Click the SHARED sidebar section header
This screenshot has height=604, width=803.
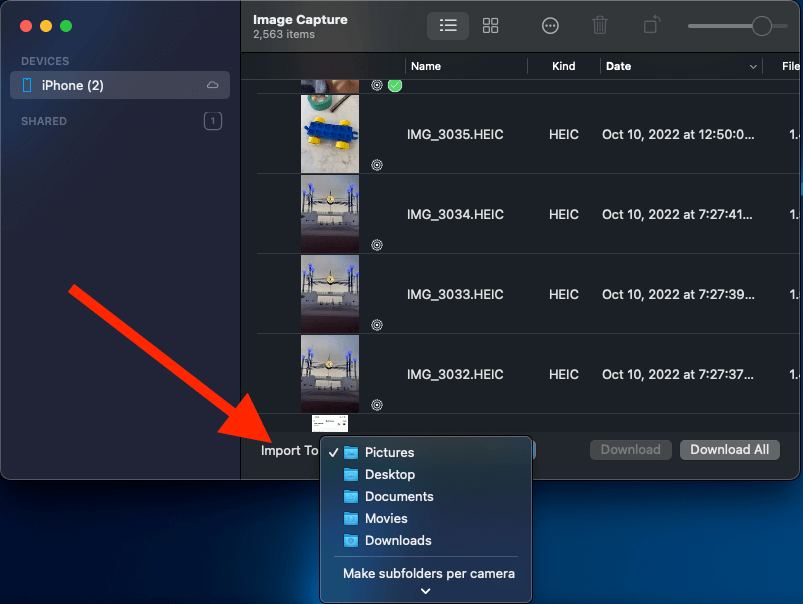tap(44, 121)
